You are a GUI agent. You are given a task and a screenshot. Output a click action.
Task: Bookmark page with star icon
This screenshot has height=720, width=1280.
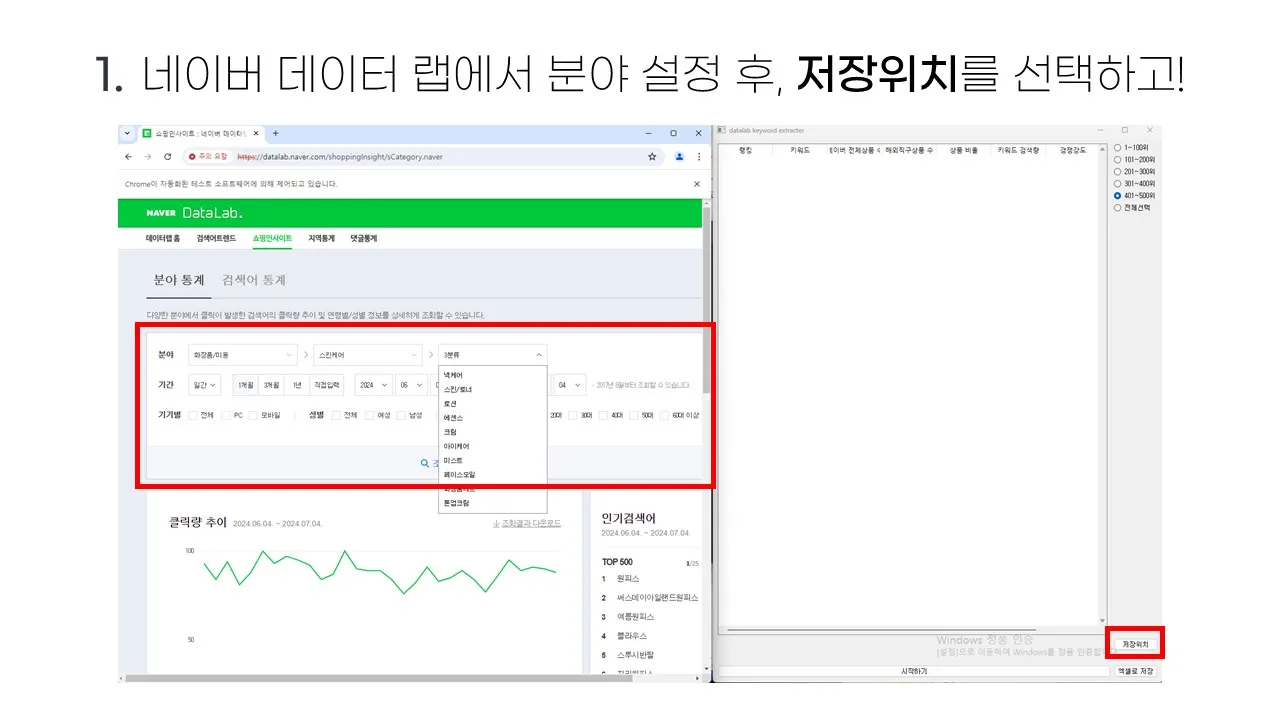[x=652, y=157]
